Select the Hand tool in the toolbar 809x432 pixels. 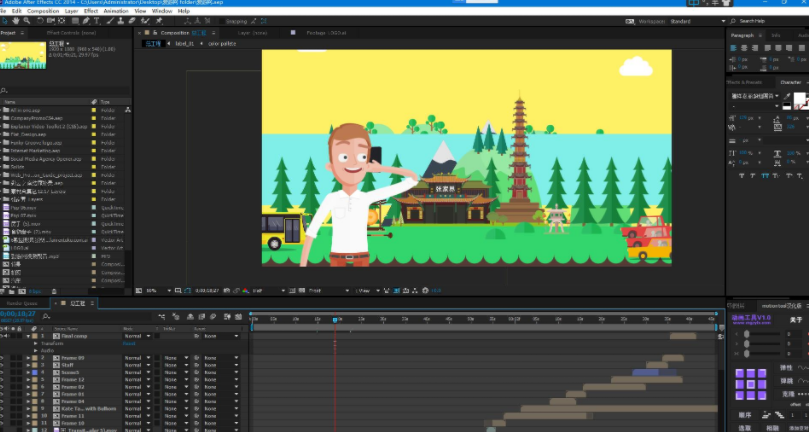click(x=18, y=20)
